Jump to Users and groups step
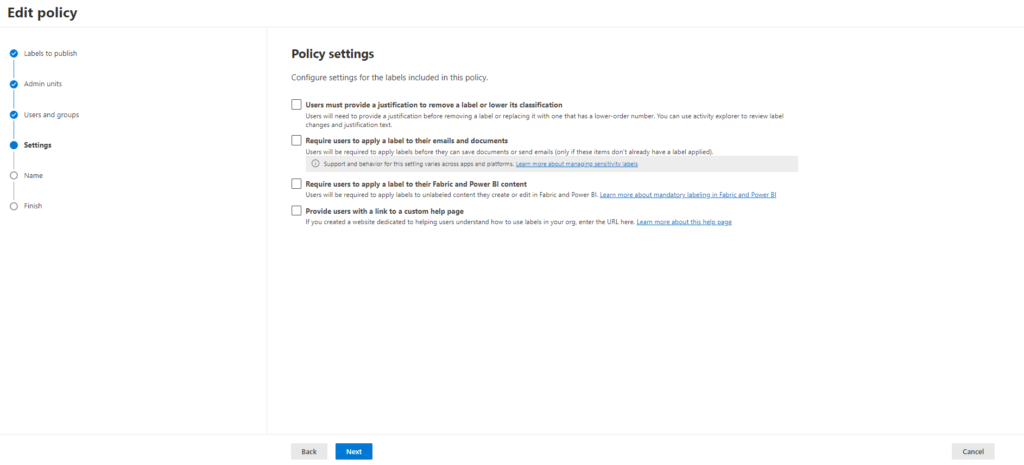 [51, 115]
